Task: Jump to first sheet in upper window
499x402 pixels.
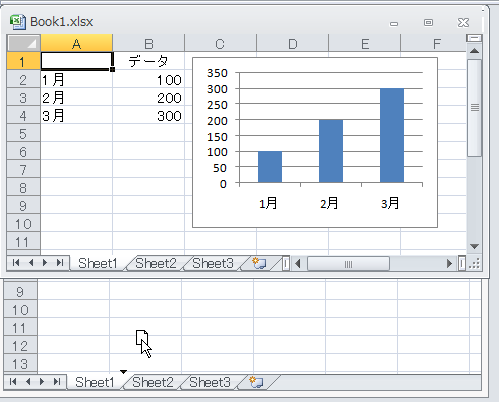Action: [x=16, y=263]
